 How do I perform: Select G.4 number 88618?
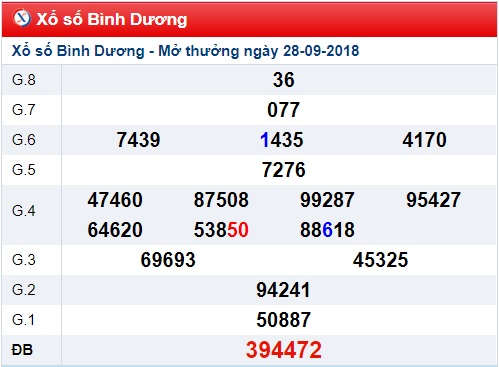327,230
